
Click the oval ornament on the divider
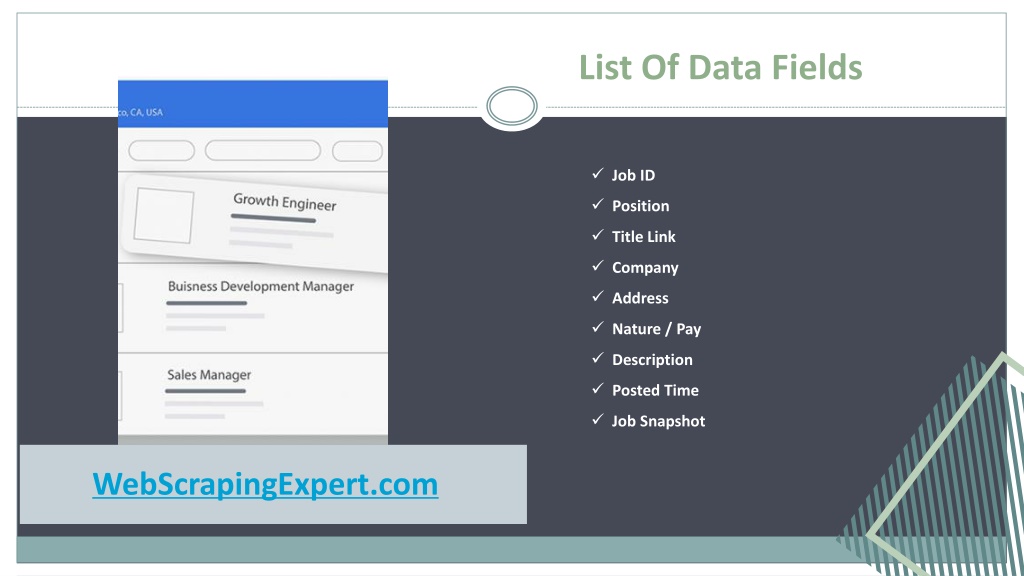click(x=512, y=106)
